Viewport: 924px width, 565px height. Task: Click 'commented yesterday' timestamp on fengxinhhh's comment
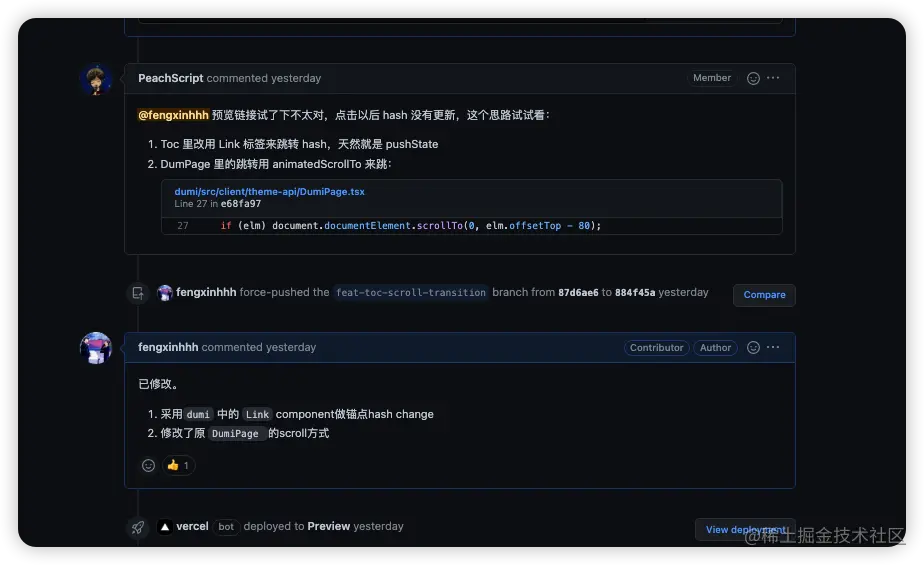tap(259, 347)
